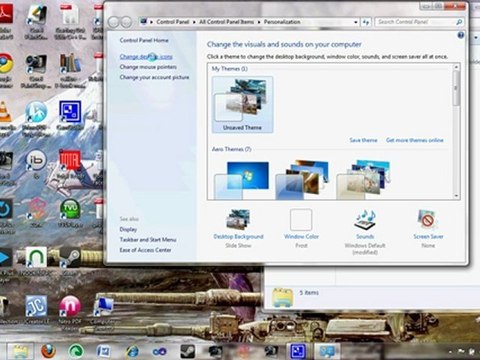Expand arrow after All Control Panel Items
The image size is (480, 360).
pyautogui.click(x=259, y=22)
